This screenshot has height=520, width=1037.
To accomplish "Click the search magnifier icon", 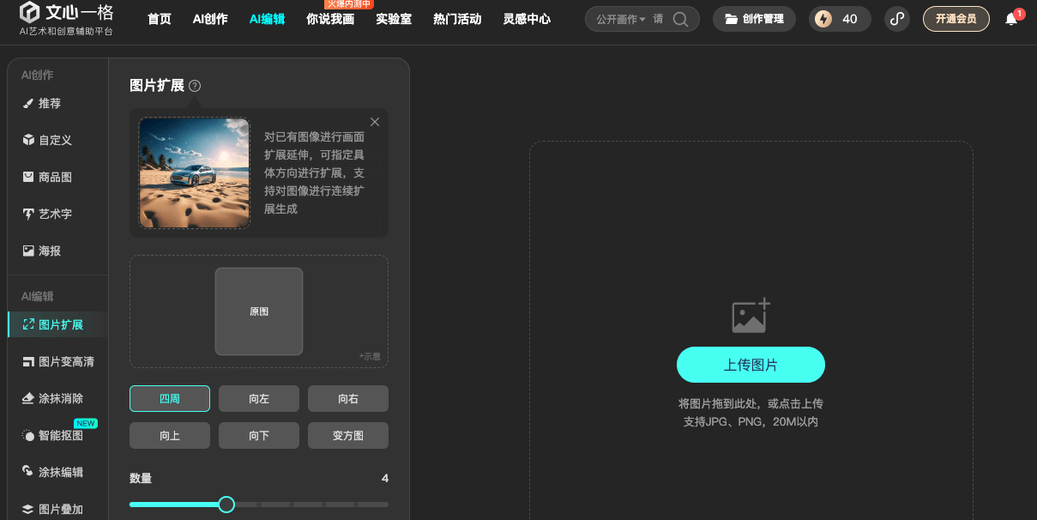I will pyautogui.click(x=680, y=19).
